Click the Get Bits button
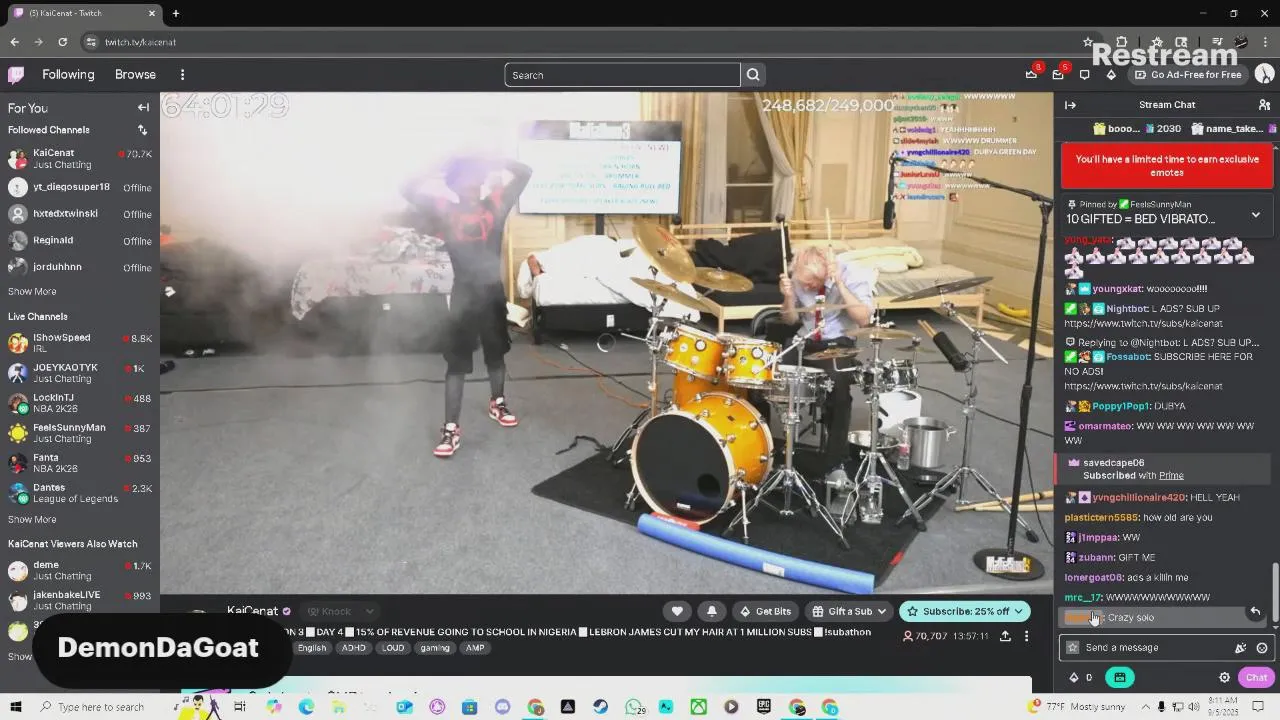Viewport: 1280px width, 720px height. [765, 611]
